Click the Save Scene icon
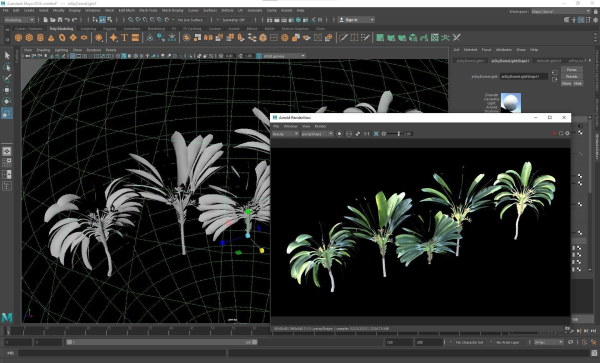This screenshot has width=600, height=363. [60, 20]
